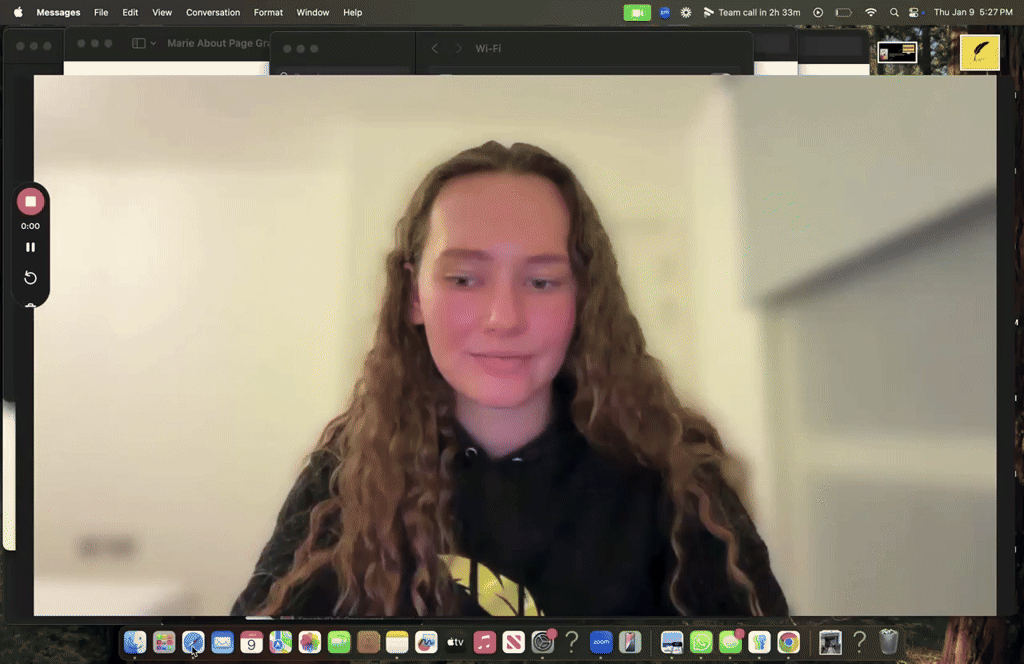Open the small screenshot thumbnail on the desktop
This screenshot has height=664, width=1024.
pyautogui.click(x=897, y=52)
